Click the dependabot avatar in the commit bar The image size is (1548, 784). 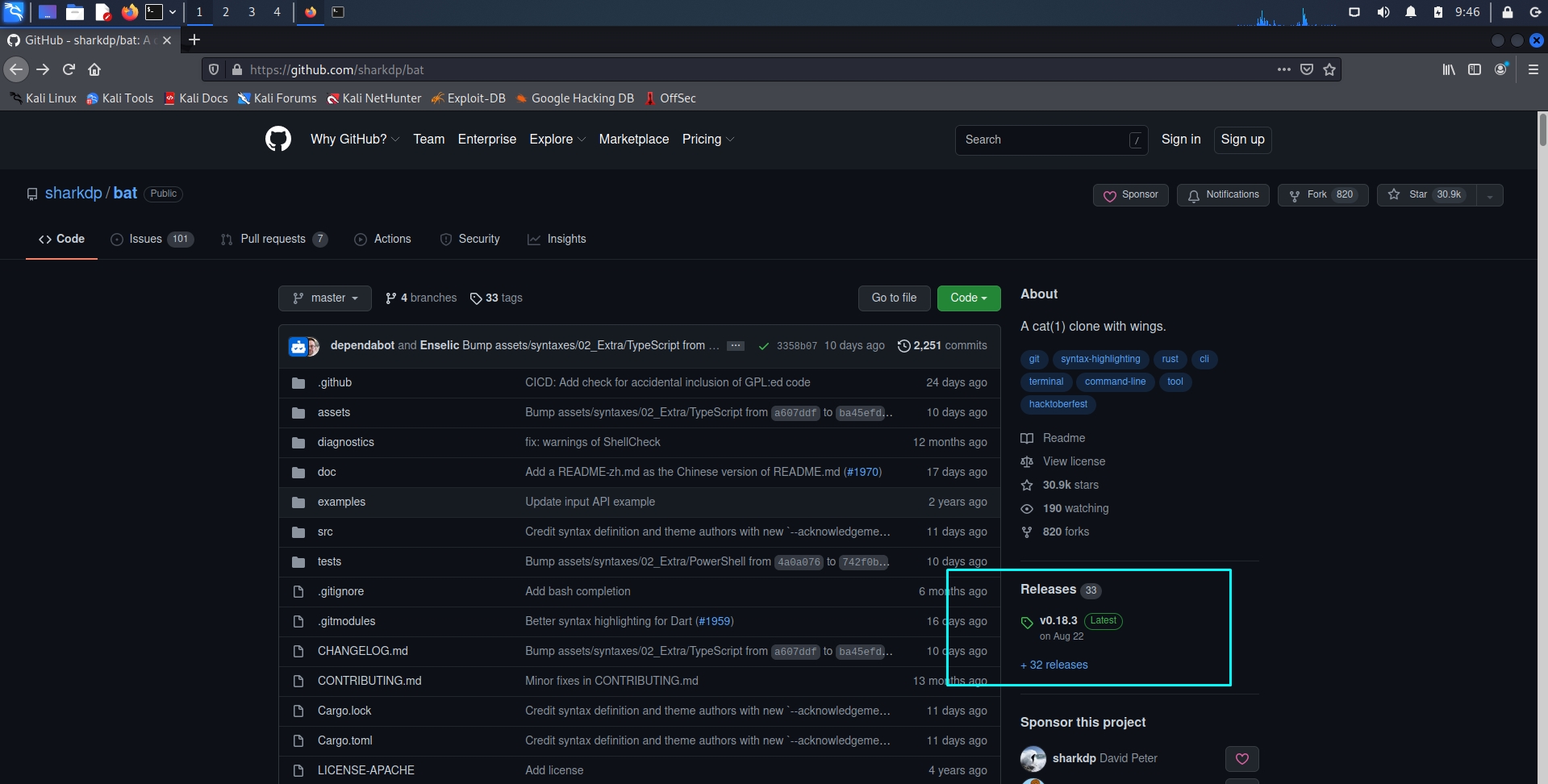[x=298, y=347]
